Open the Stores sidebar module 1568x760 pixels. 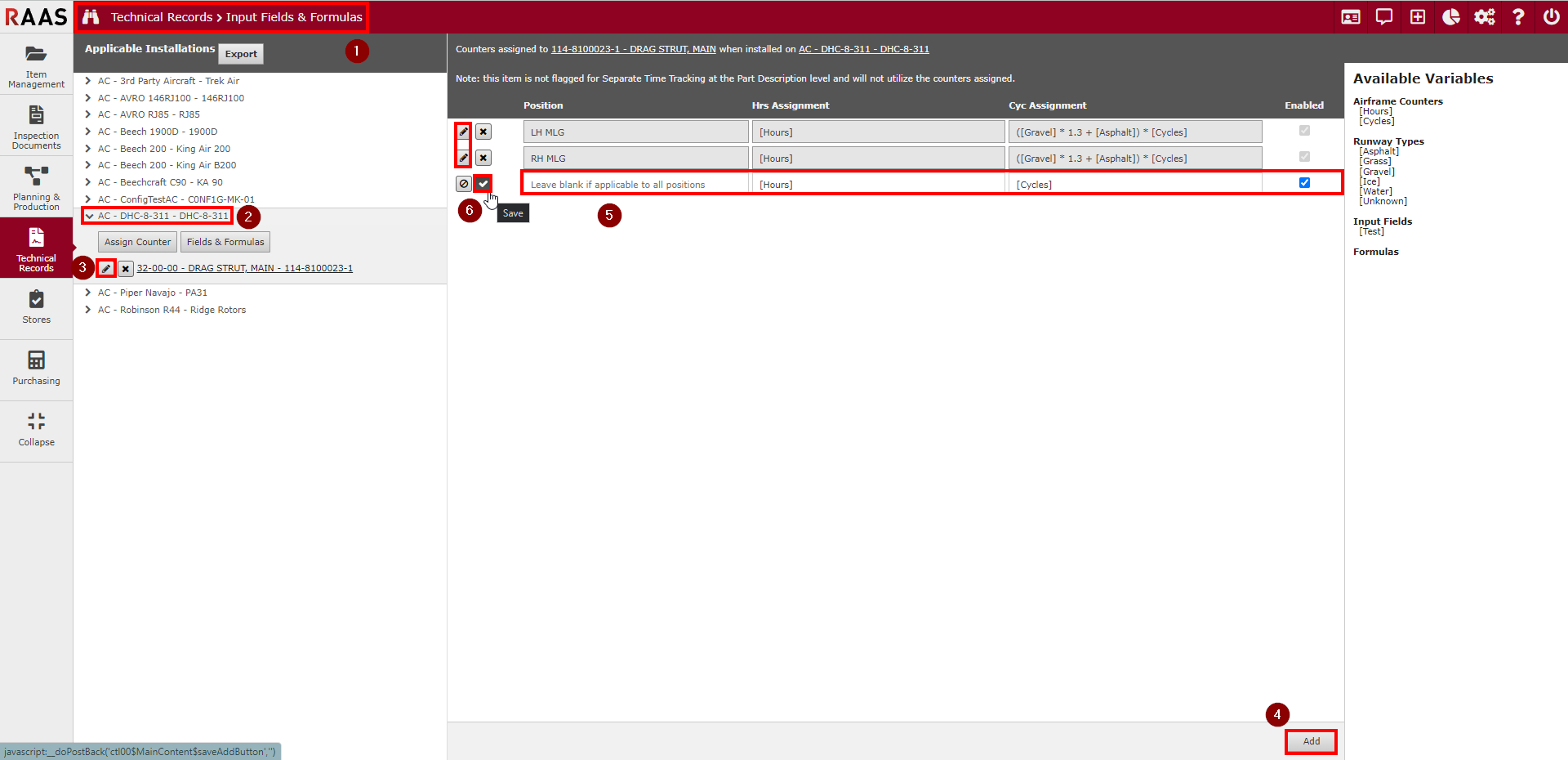(x=36, y=307)
